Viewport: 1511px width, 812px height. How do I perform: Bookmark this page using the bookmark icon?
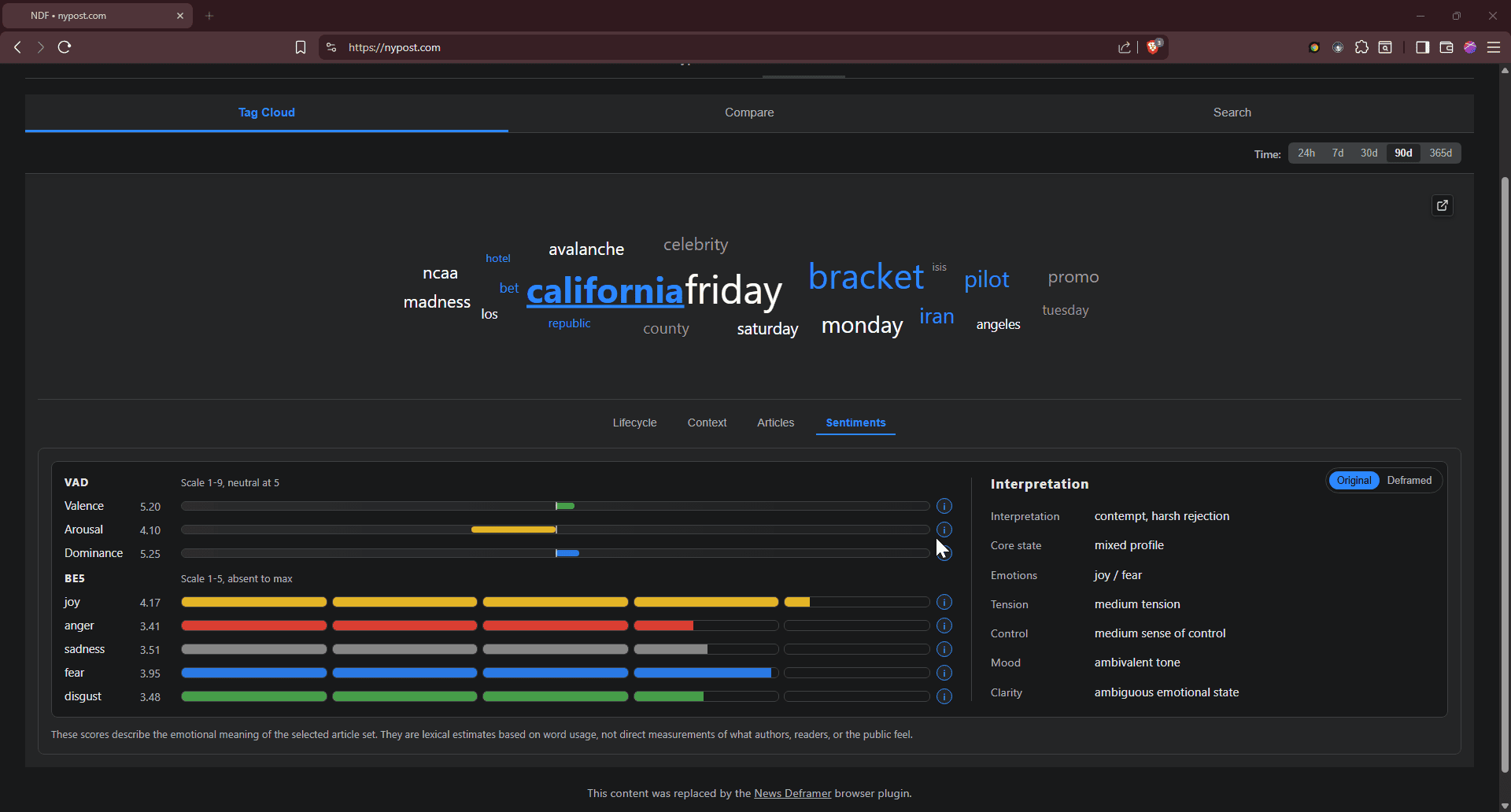300,47
